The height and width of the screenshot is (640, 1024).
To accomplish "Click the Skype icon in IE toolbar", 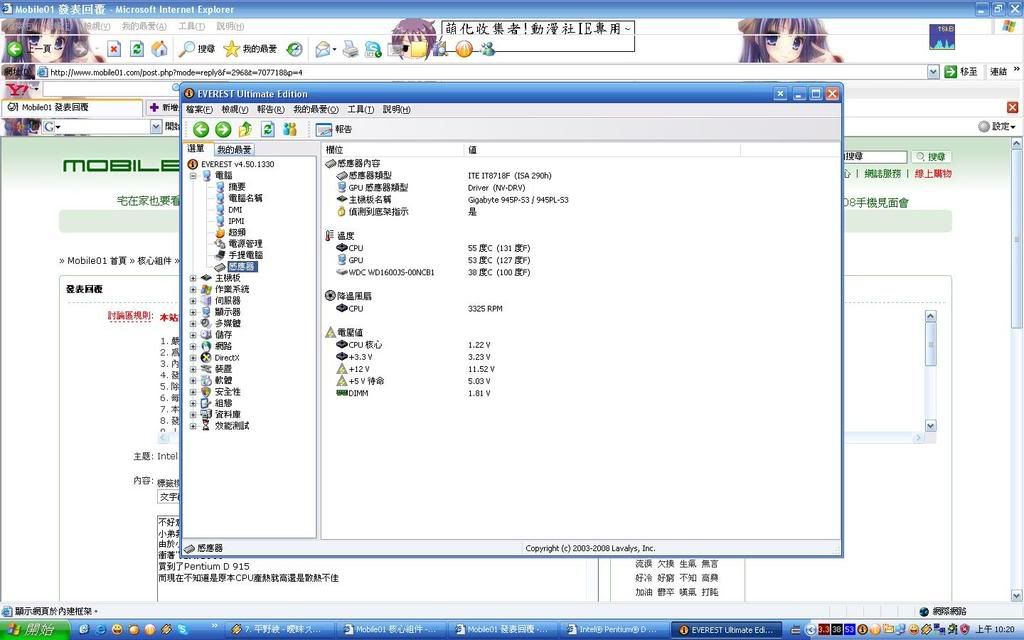I will (x=373, y=49).
